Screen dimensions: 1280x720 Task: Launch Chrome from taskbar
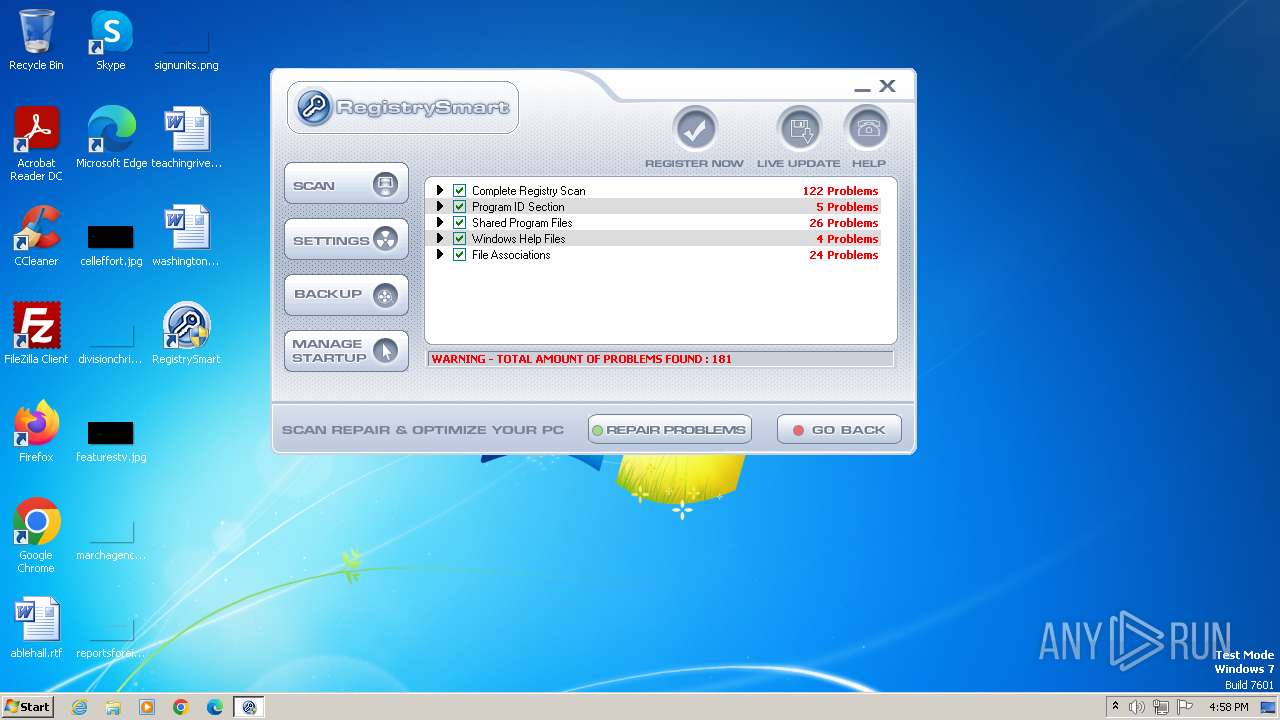pos(181,707)
